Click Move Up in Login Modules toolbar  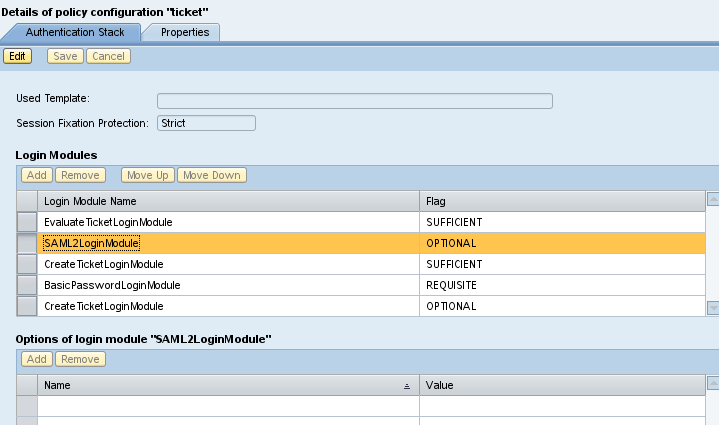(147, 175)
